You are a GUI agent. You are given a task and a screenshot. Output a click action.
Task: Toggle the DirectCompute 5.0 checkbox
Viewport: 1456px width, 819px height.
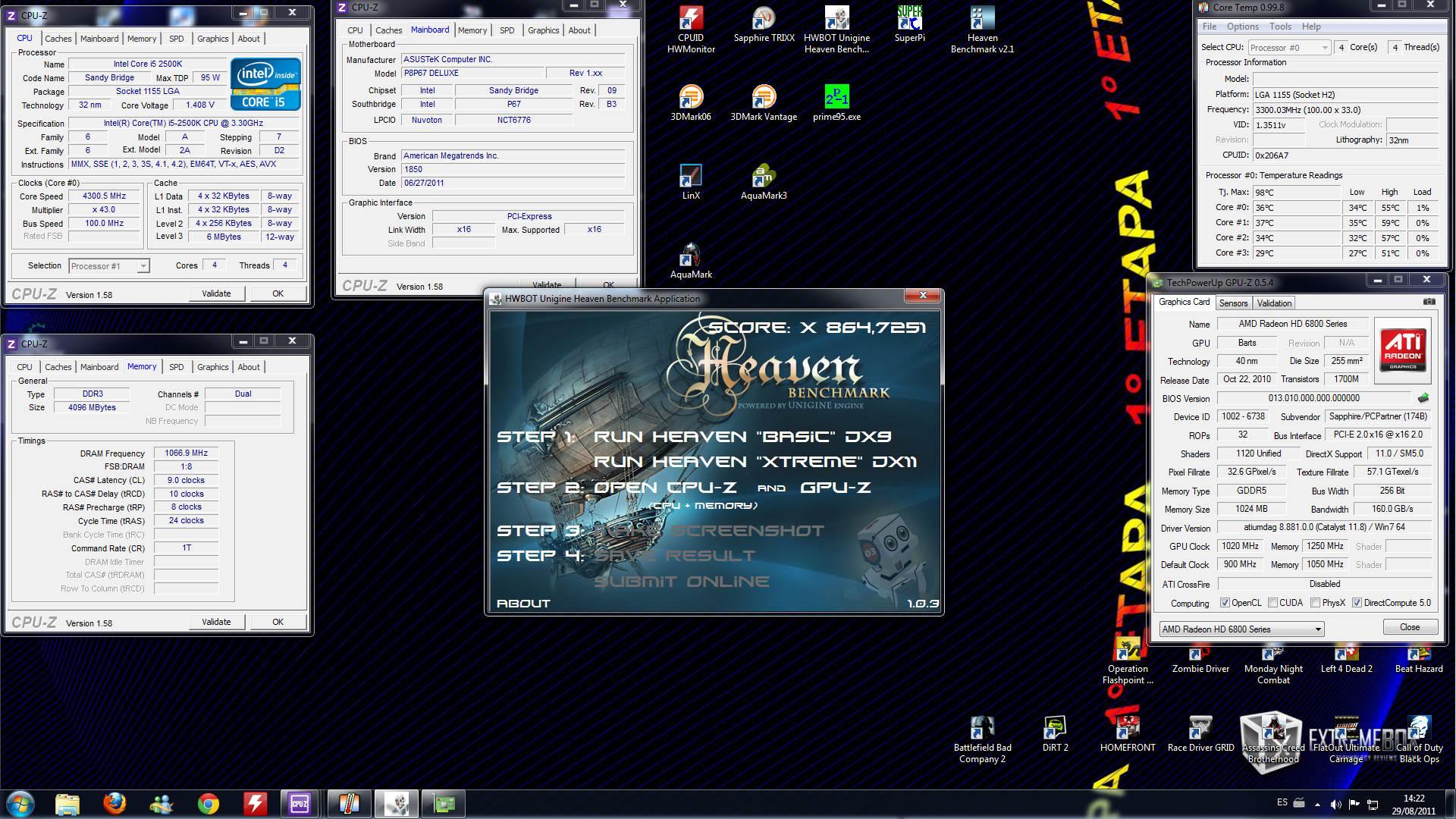[x=1357, y=603]
